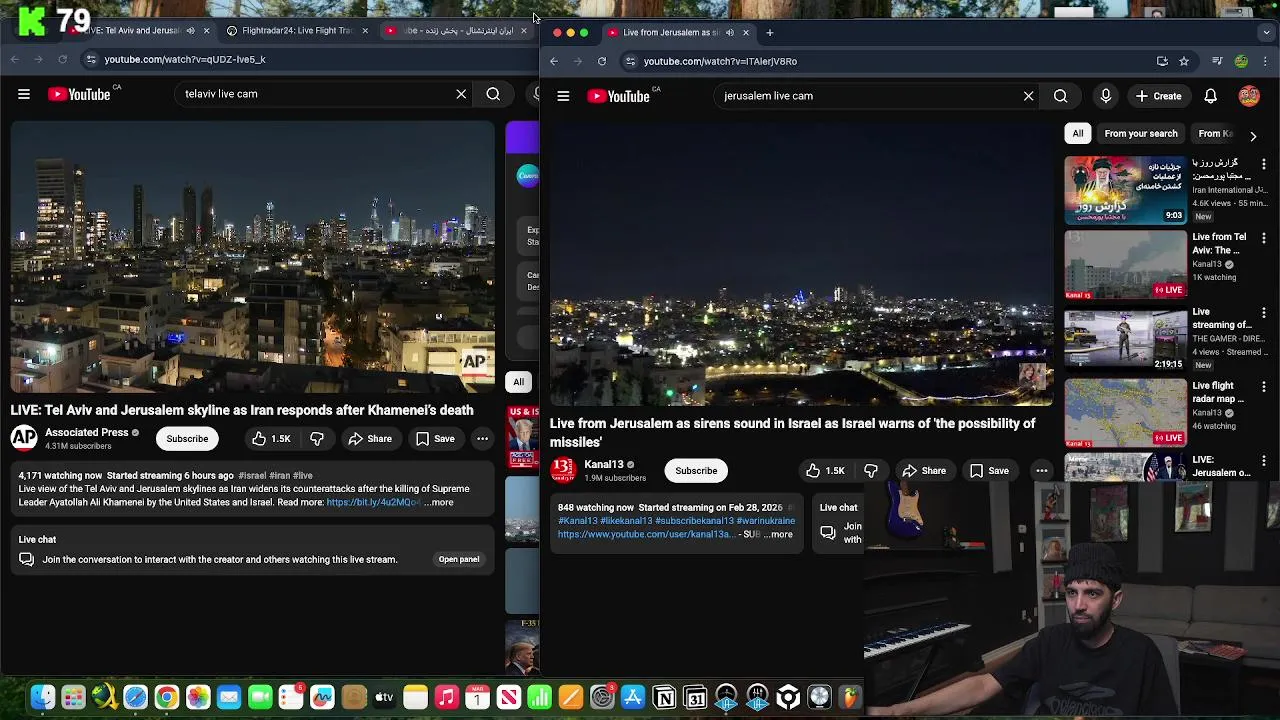This screenshot has width=1280, height=720.
Task: Open the bit.ly link in AP description
Action: coord(373,503)
